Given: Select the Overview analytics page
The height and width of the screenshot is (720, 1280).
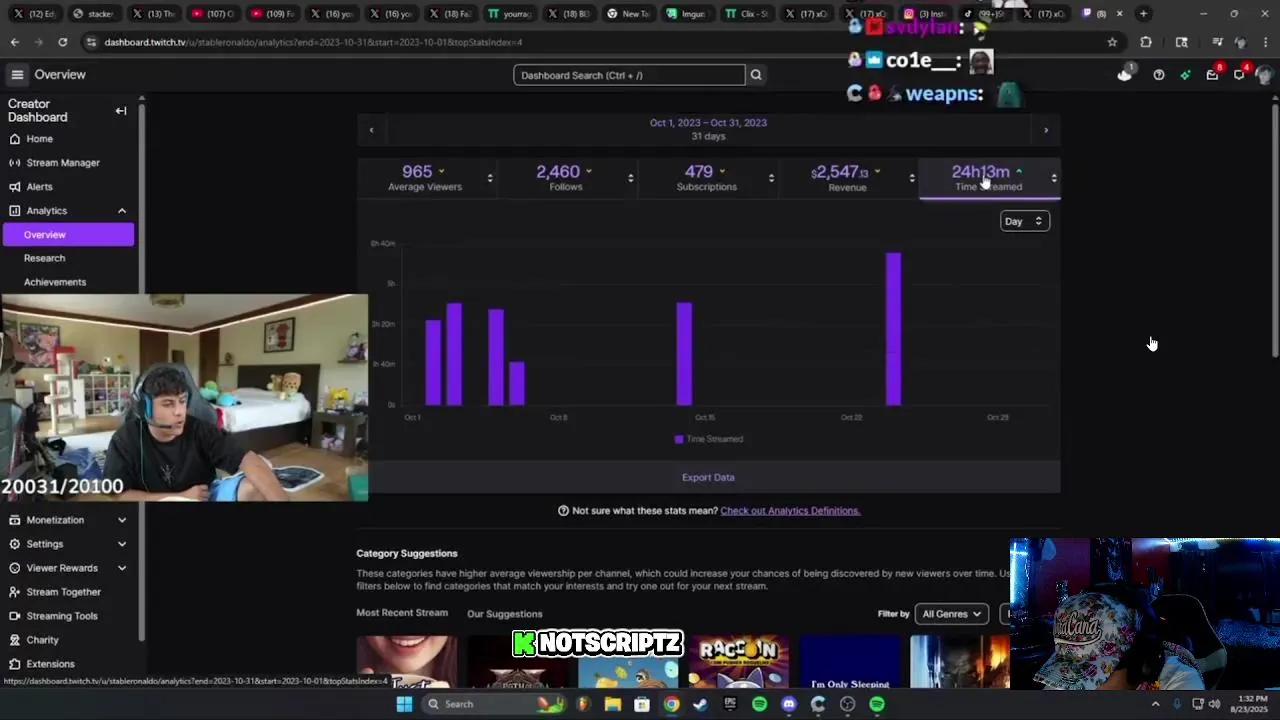Looking at the screenshot, I should click(x=68, y=234).
